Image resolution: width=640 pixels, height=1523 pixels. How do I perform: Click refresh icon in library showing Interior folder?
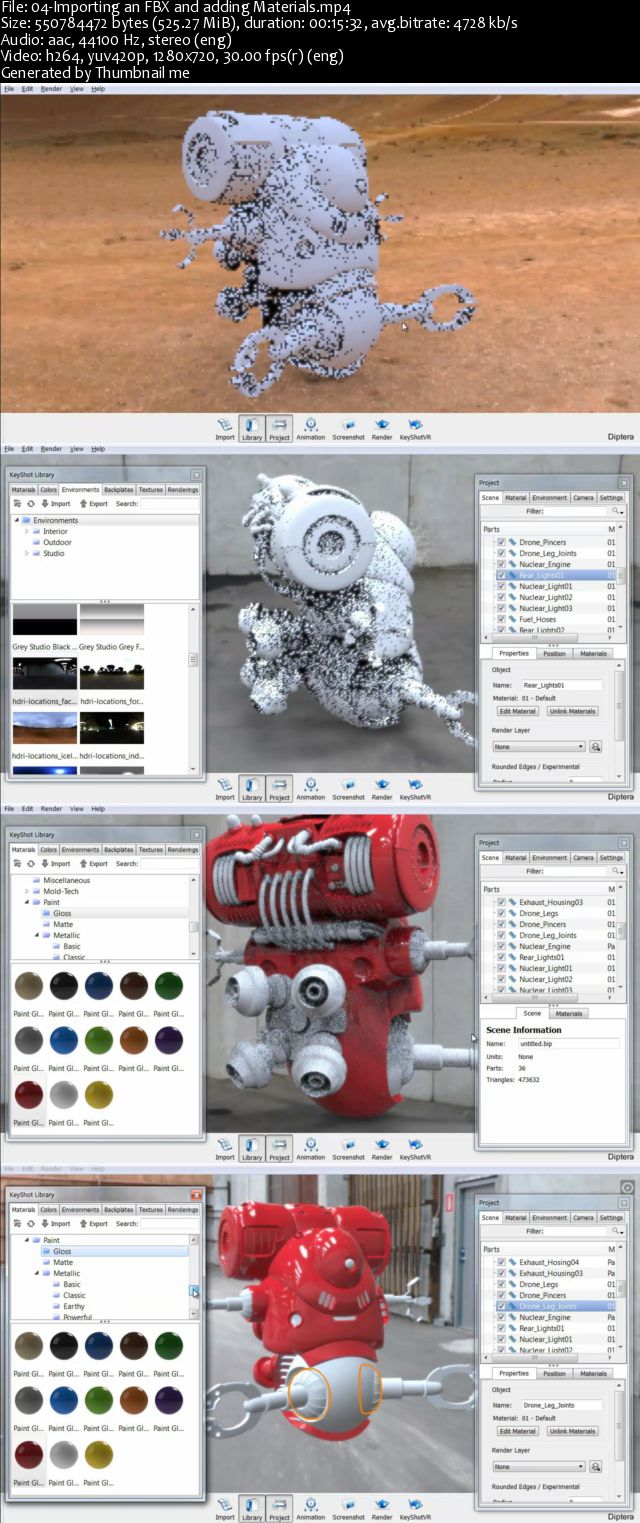(x=31, y=504)
